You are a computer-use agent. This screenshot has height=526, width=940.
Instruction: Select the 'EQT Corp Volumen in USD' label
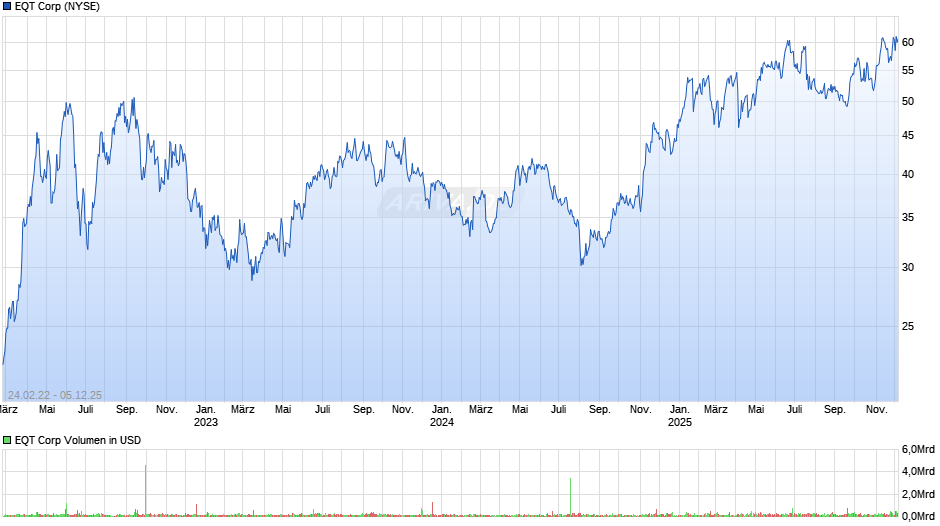[x=78, y=440]
